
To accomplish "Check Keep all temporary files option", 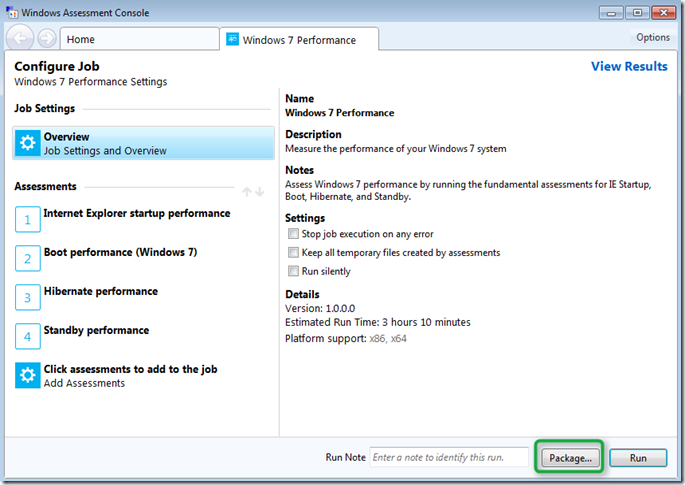I will click(x=293, y=253).
